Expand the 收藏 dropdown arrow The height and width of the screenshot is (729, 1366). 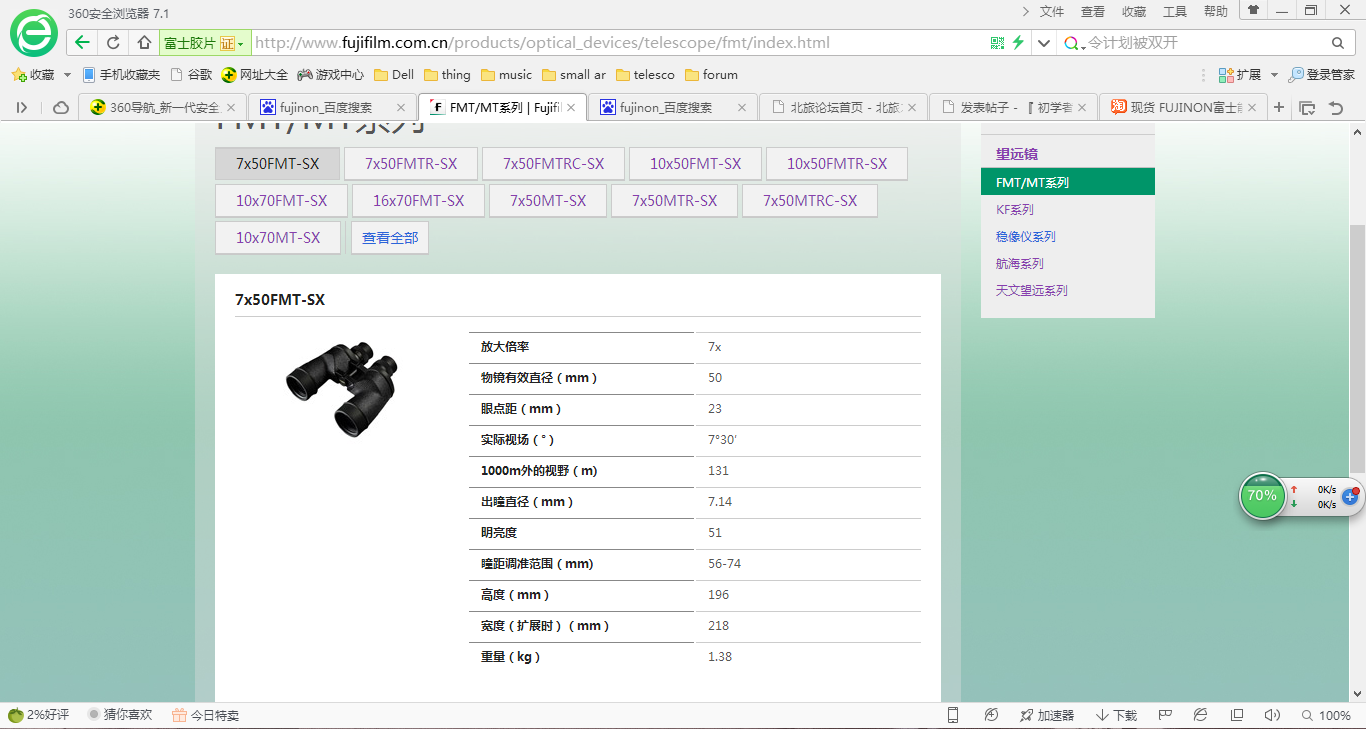point(67,75)
